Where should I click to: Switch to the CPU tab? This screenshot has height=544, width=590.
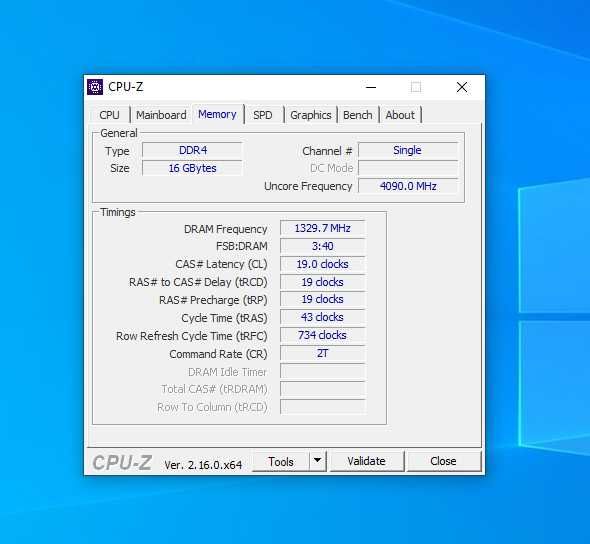pyautogui.click(x=109, y=115)
